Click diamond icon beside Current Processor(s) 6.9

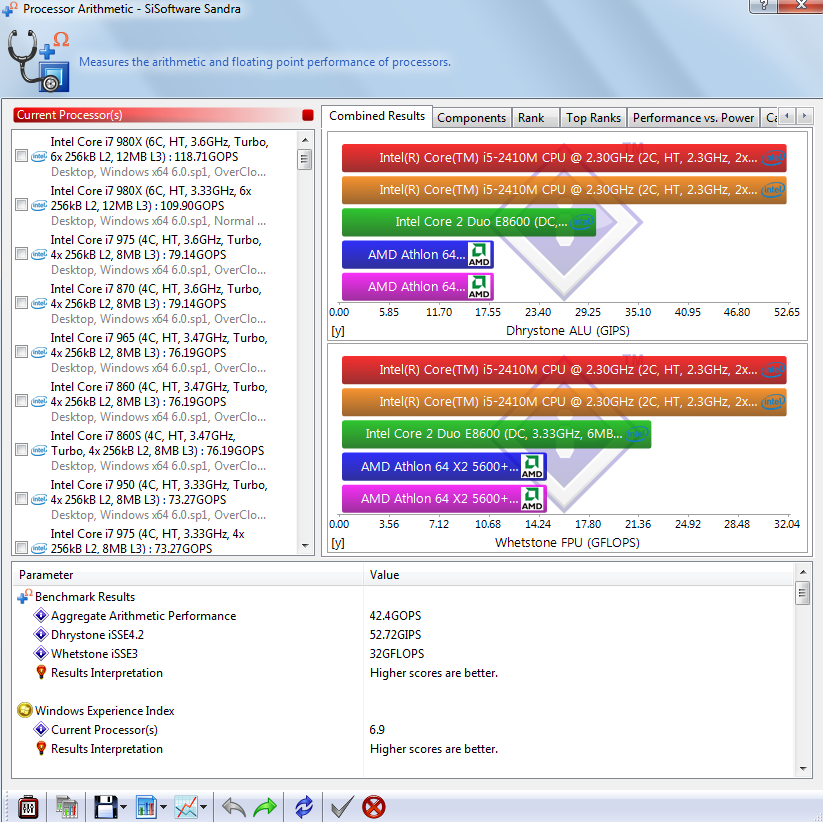tap(40, 729)
